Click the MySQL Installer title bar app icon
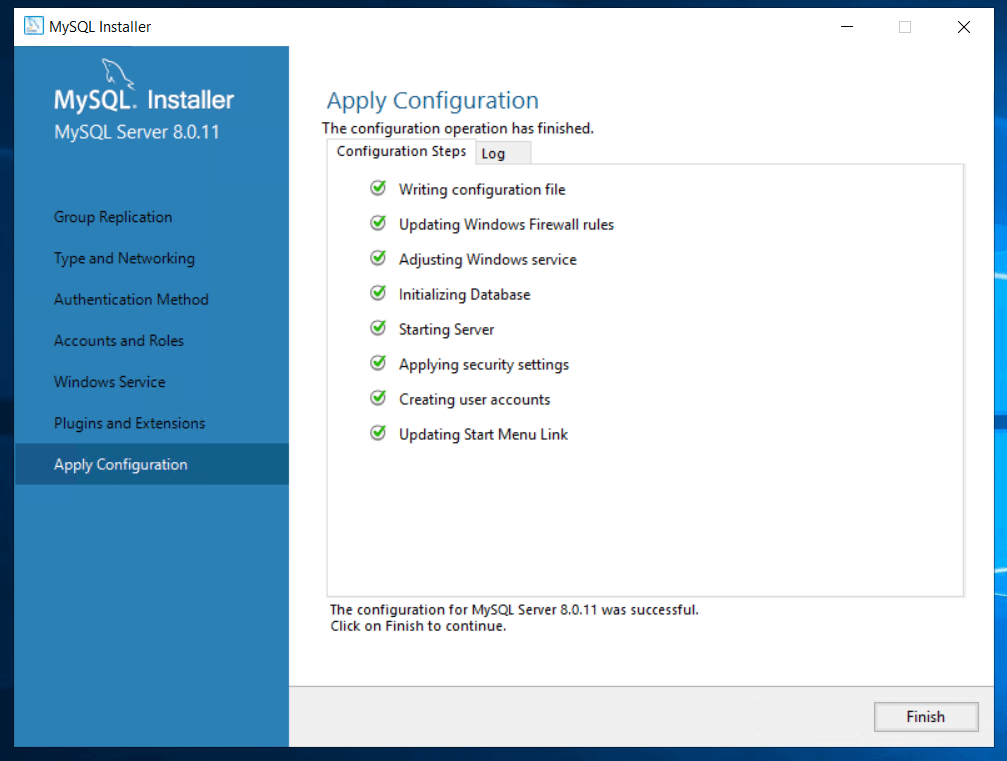Screen dimensions: 1007x761 tap(33, 27)
